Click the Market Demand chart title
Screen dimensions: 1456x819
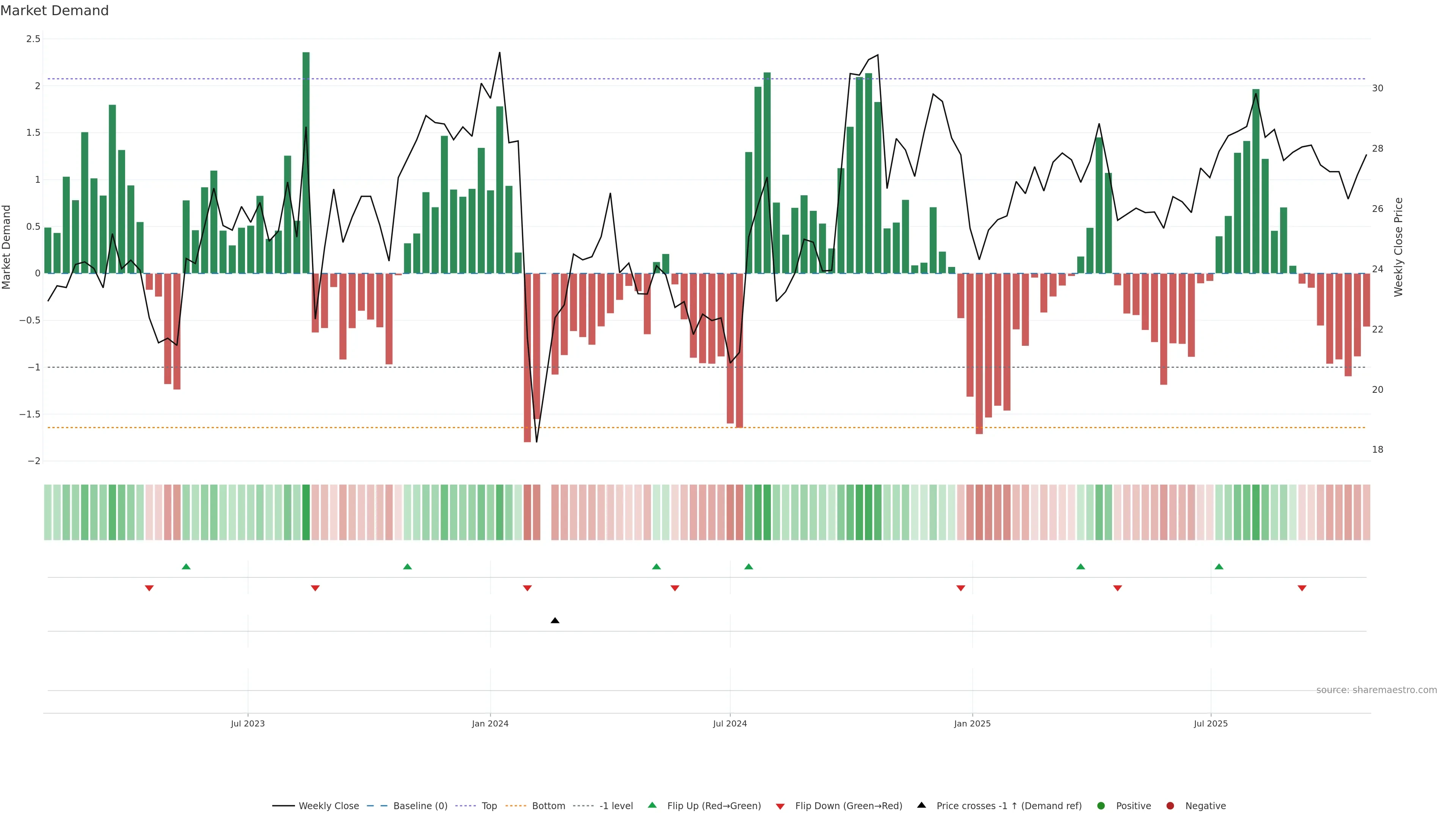(x=54, y=11)
